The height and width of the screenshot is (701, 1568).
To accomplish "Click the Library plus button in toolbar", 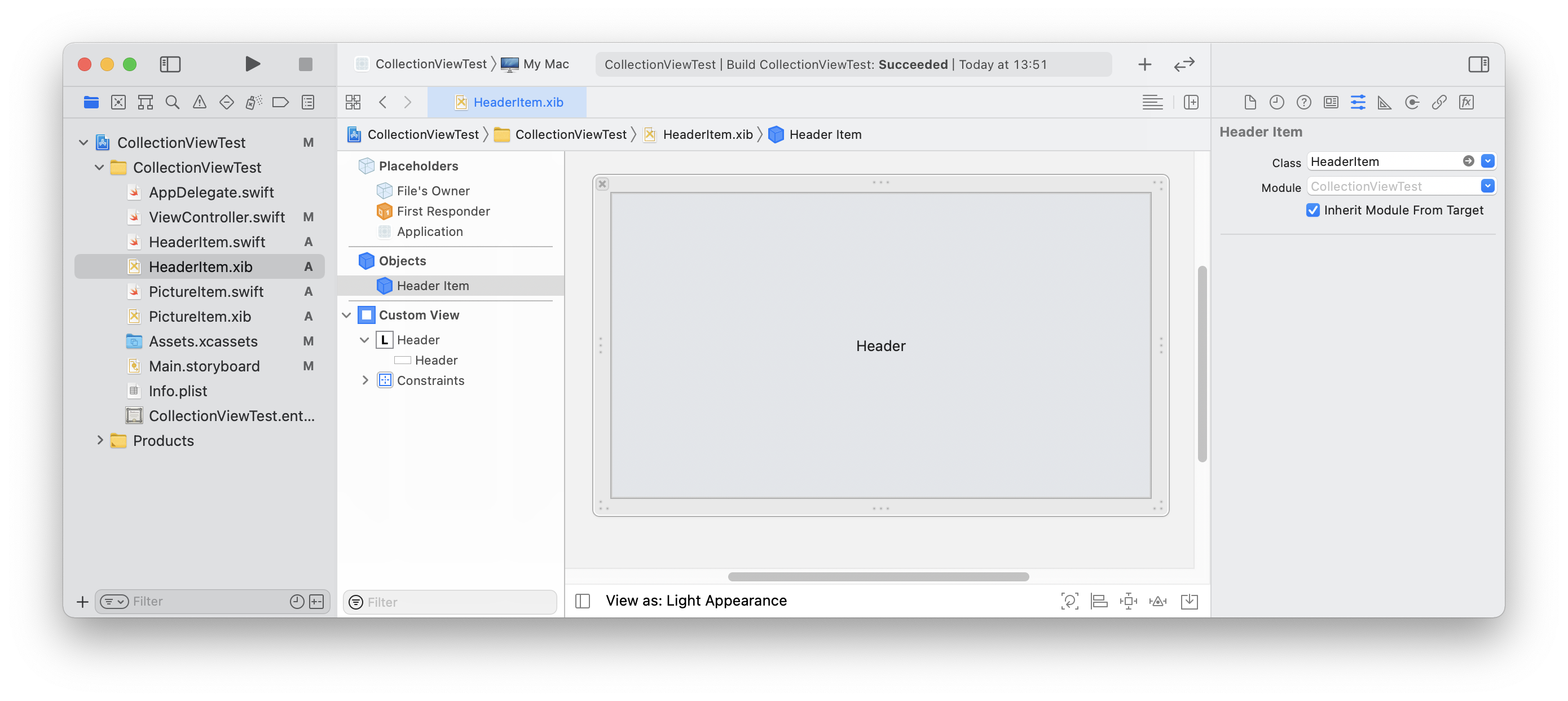I will pos(1144,64).
